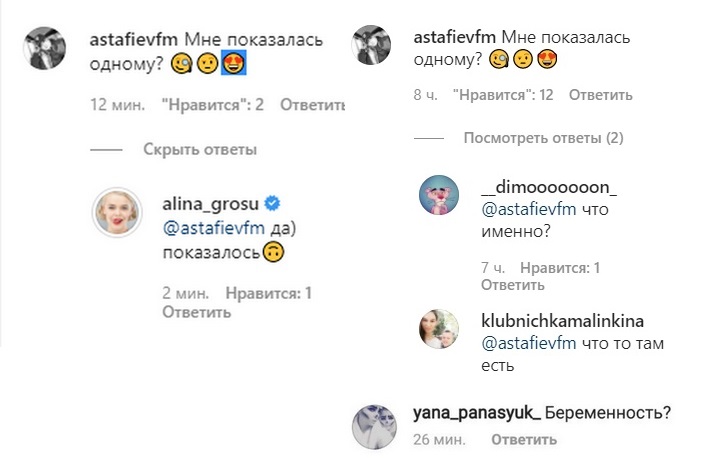Reply to left astafievfm comment

point(313,105)
